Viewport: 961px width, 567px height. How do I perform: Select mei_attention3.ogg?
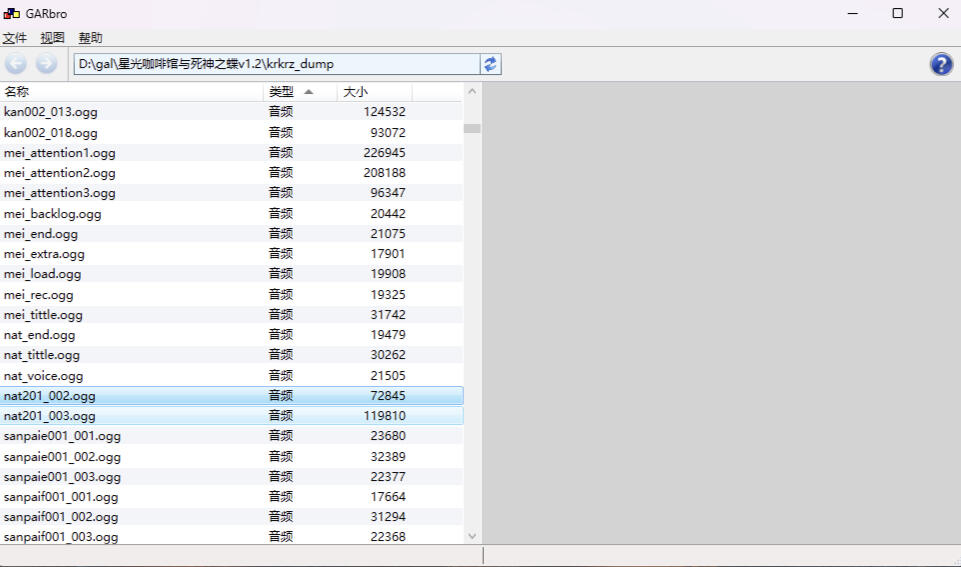tap(231, 192)
